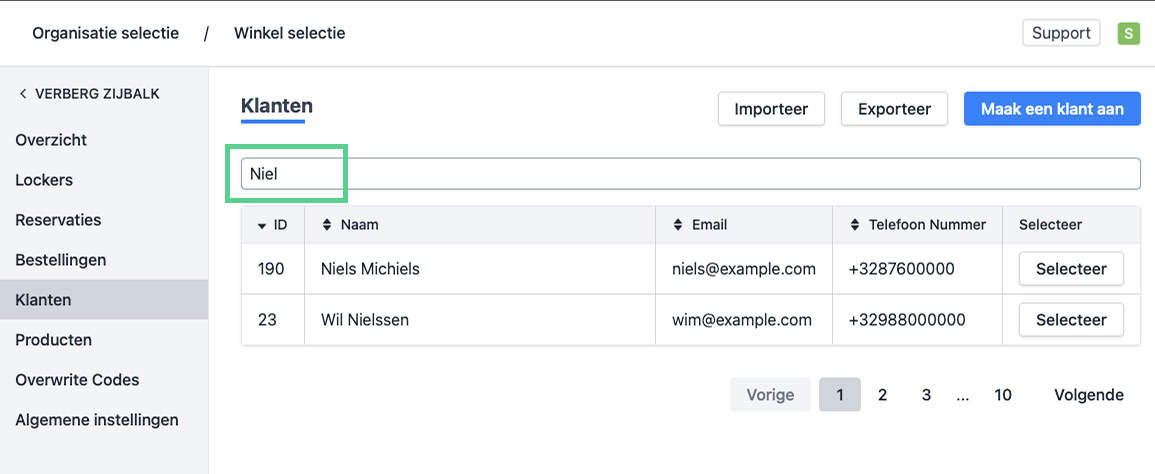Viewport: 1155px width, 474px height.
Task: Sort customers by Naam column
Action: coord(326,225)
